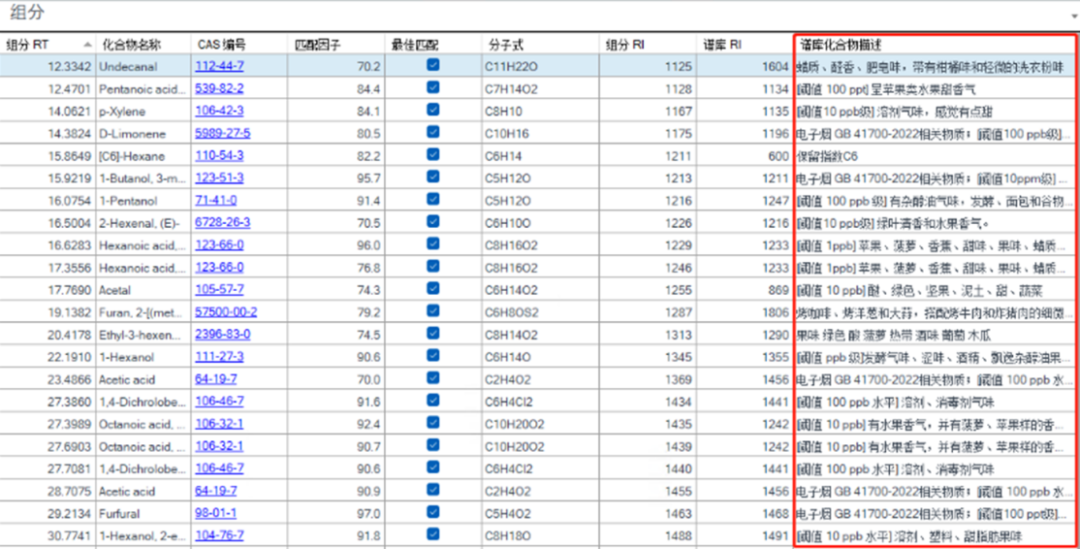Click the component RI value 1287
The width and height of the screenshot is (1080, 549).
(678, 313)
